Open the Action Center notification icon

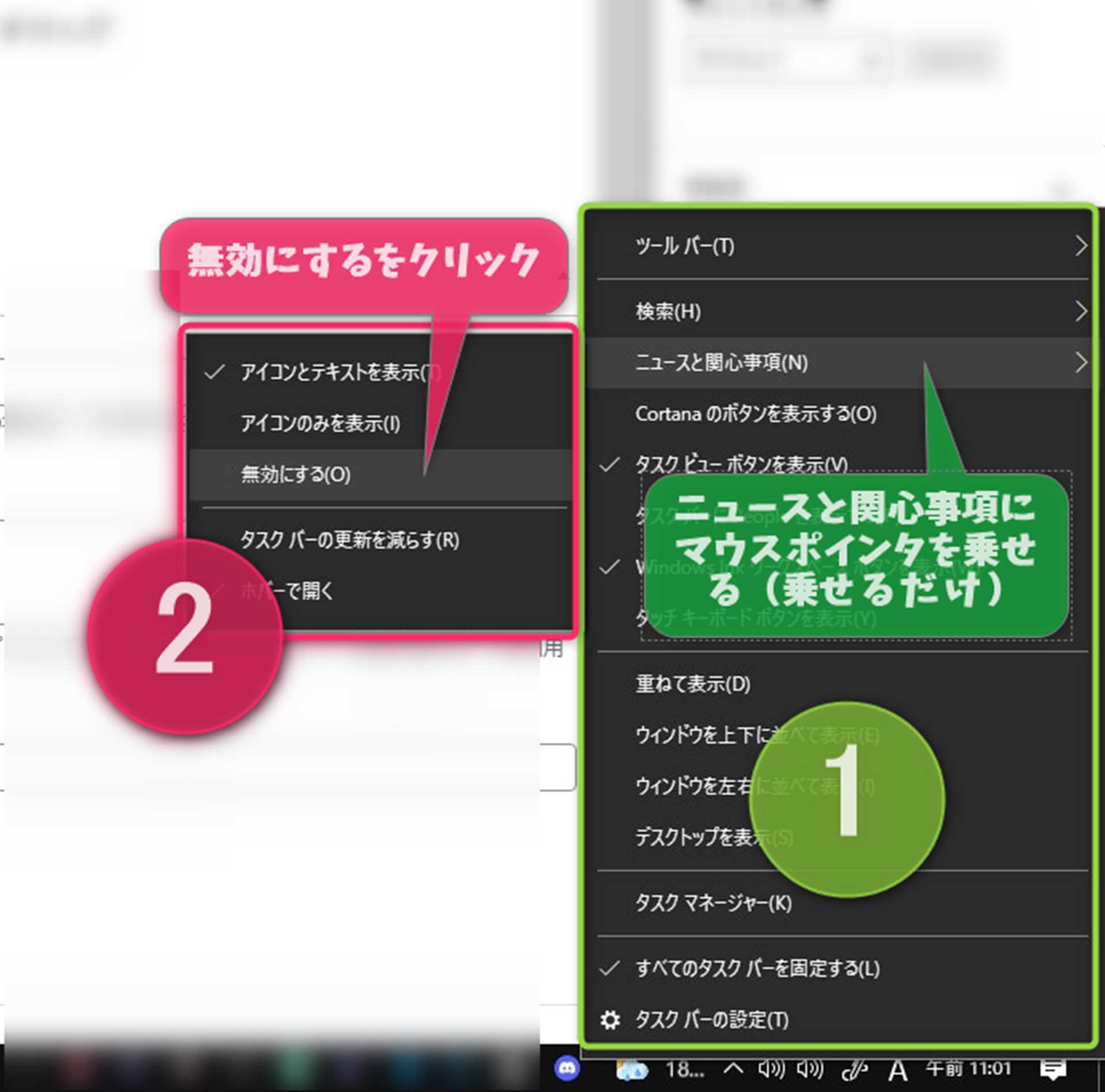[x=1053, y=1070]
